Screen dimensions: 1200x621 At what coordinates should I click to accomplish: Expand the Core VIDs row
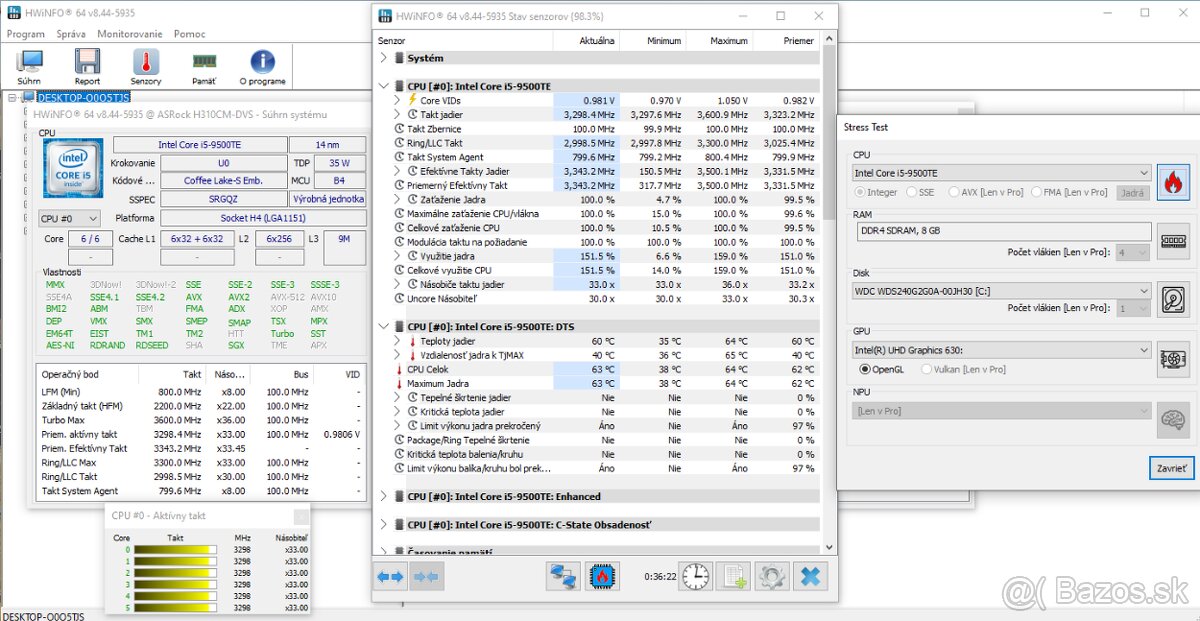tap(397, 100)
